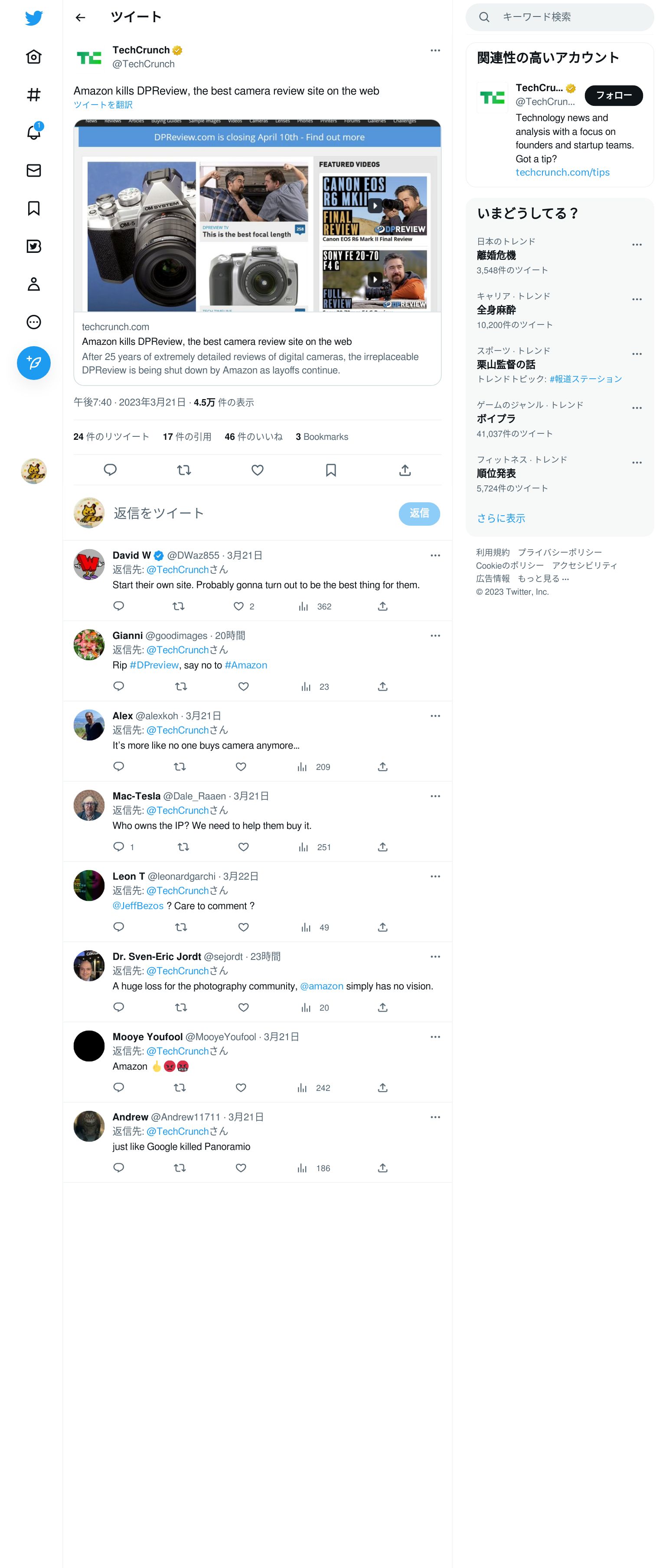Open the notifications bell icon
The height and width of the screenshot is (1568, 666).
click(33, 132)
